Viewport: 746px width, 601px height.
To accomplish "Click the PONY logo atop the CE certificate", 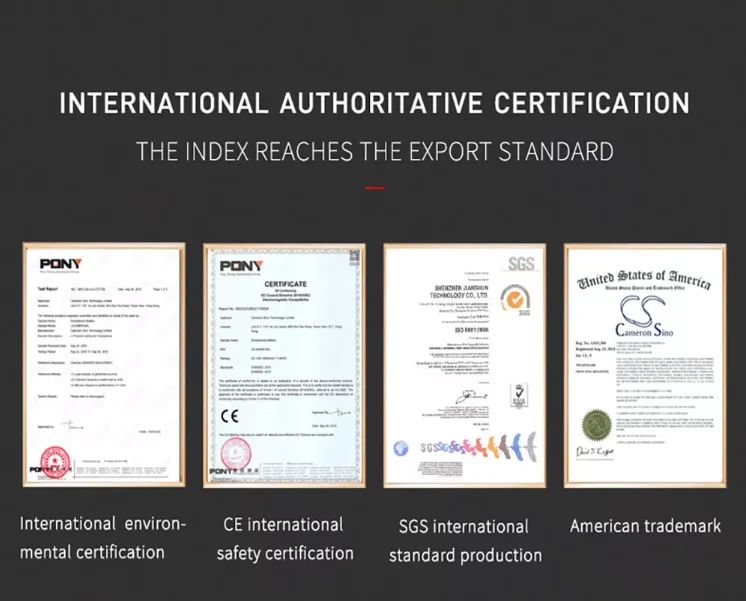I will pyautogui.click(x=236, y=265).
